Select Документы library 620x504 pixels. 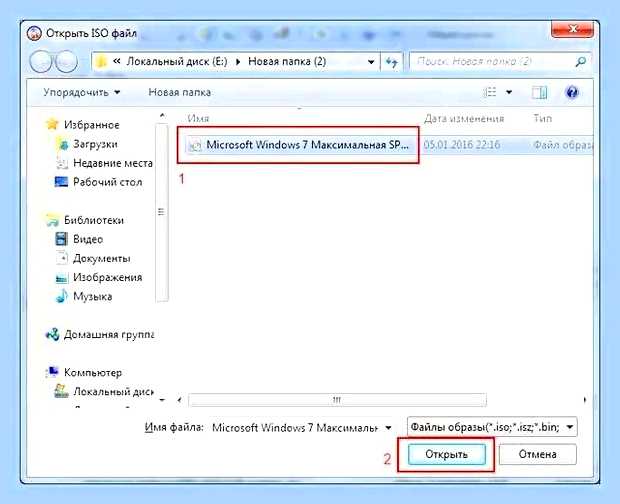click(102, 258)
